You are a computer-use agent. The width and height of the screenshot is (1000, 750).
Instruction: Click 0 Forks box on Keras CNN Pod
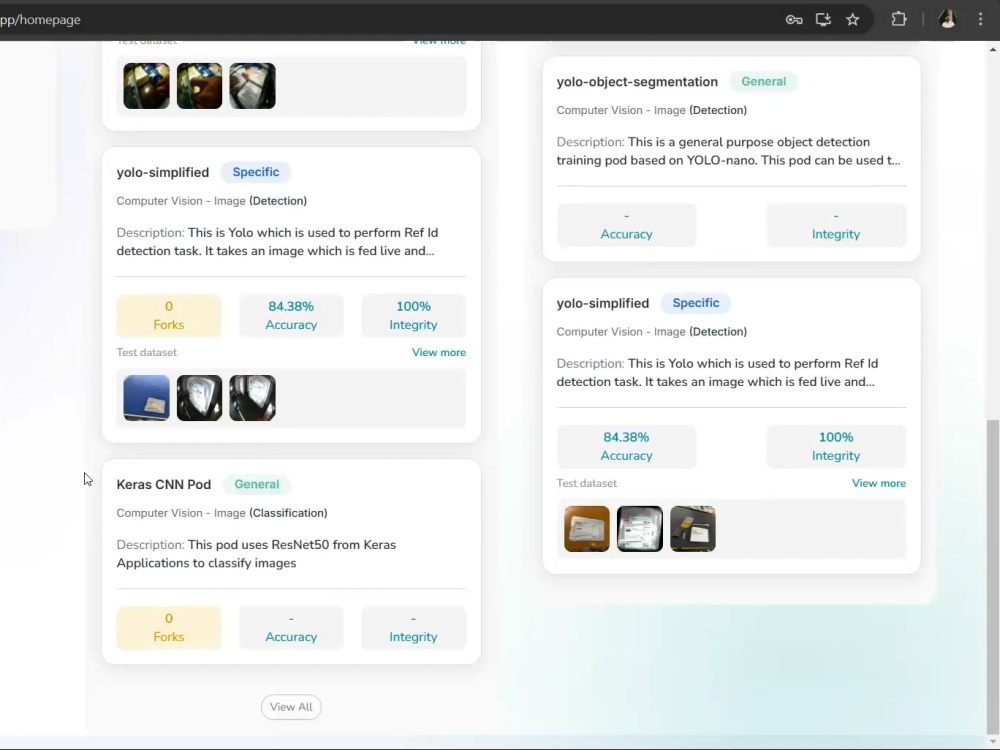click(x=169, y=628)
